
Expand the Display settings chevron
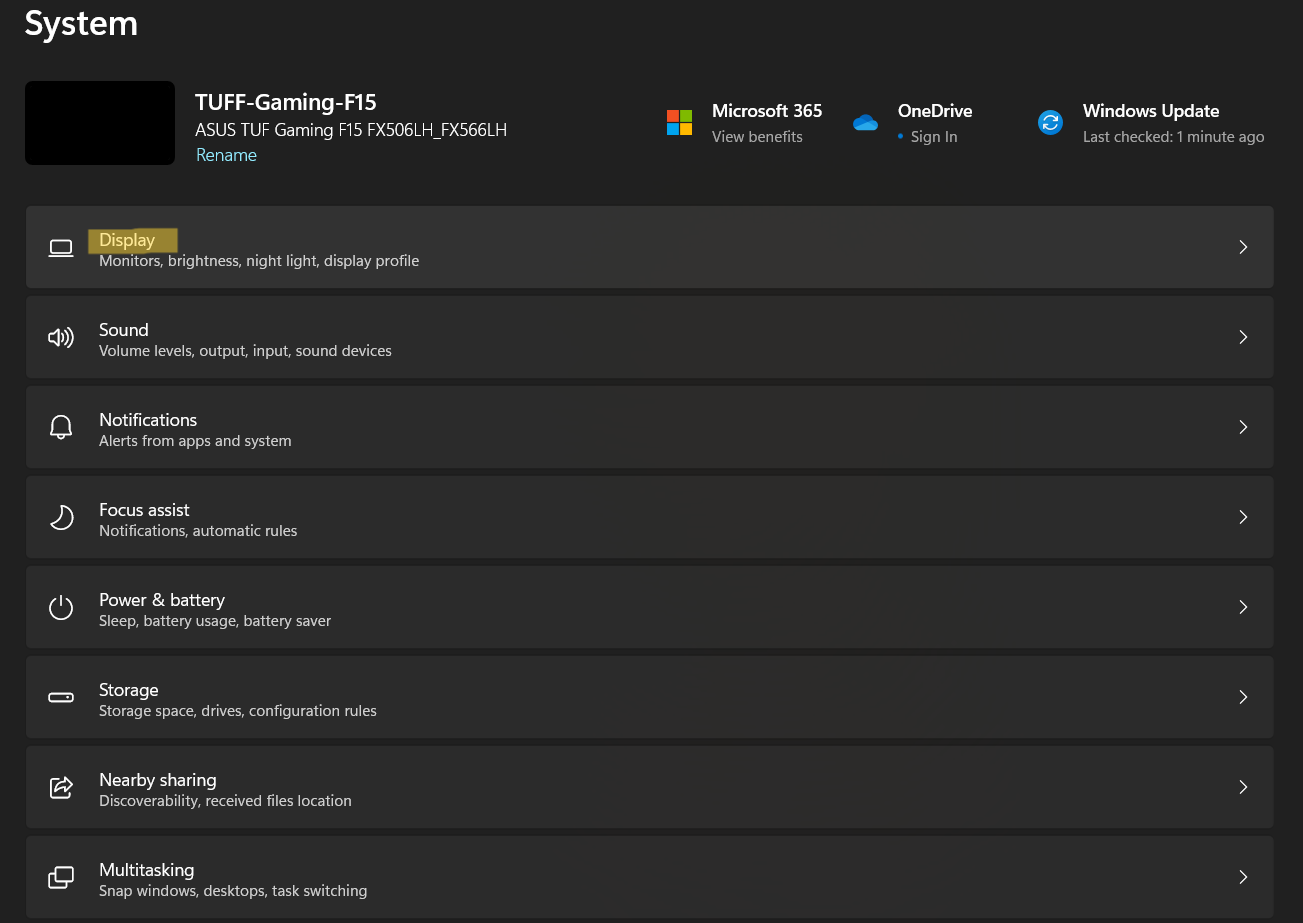pyautogui.click(x=1243, y=247)
